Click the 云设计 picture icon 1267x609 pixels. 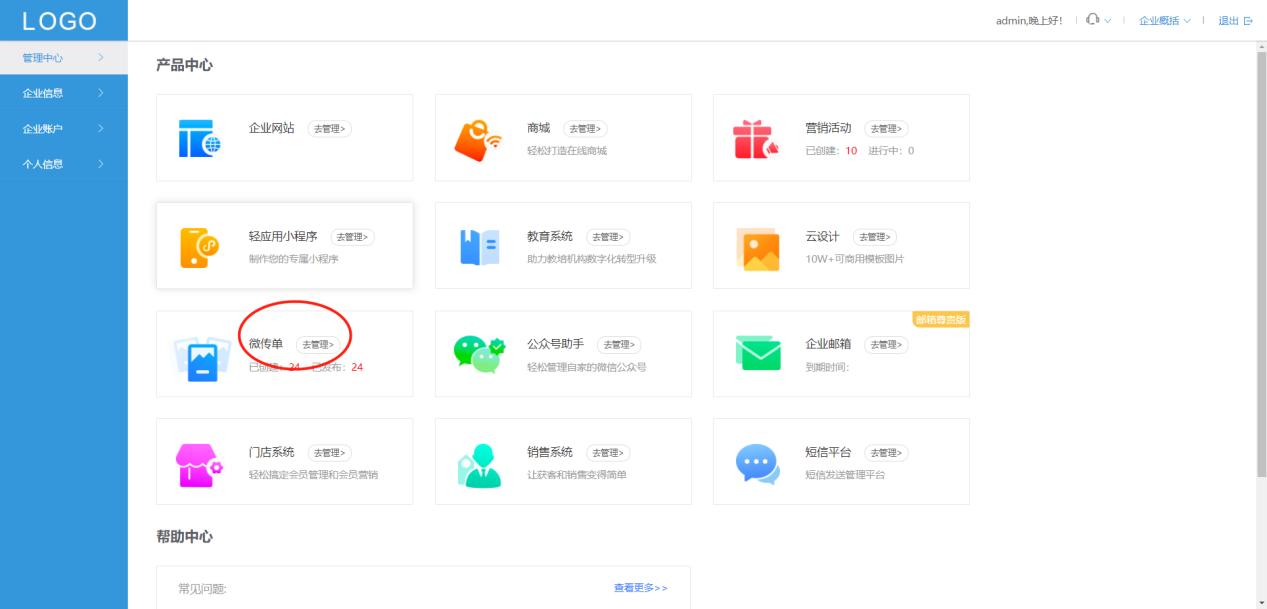point(756,245)
